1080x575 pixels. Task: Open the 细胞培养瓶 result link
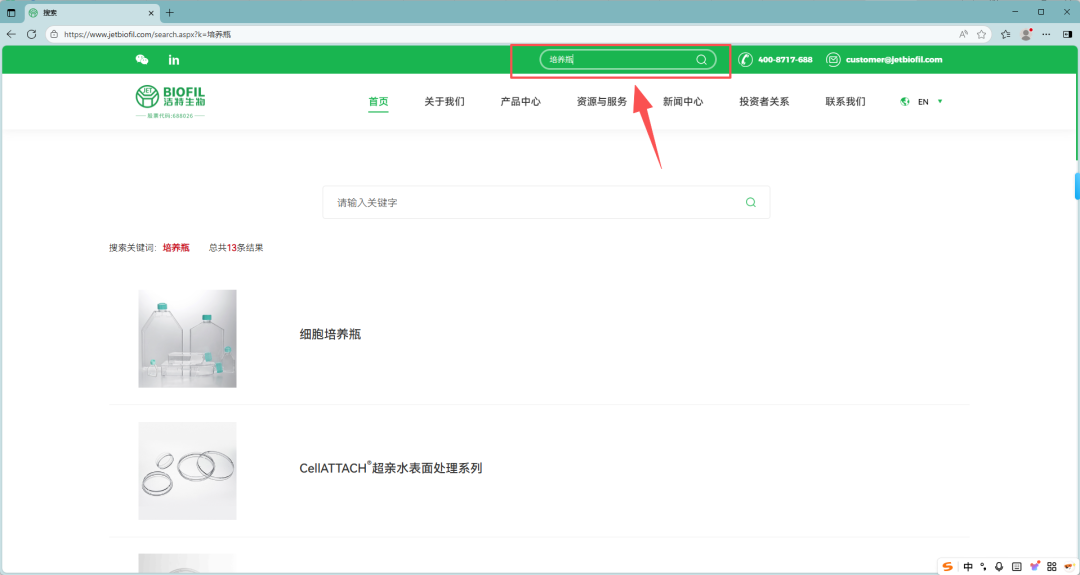tap(330, 335)
